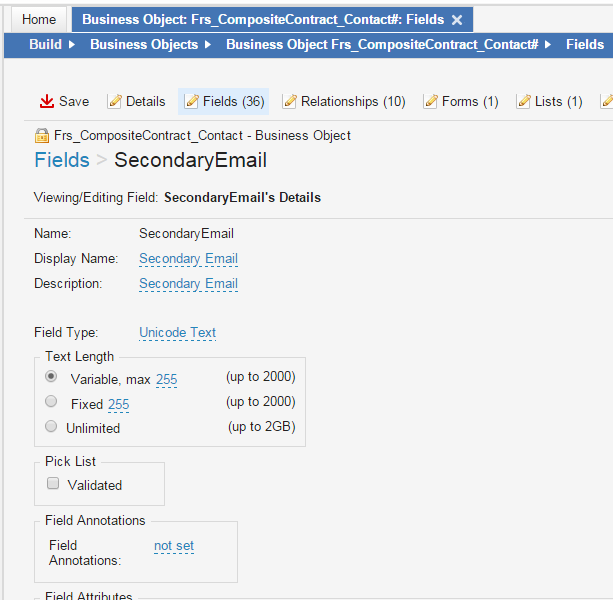The width and height of the screenshot is (613, 600).
Task: Edit the Display Name Secondary Email value
Action: 188,259
